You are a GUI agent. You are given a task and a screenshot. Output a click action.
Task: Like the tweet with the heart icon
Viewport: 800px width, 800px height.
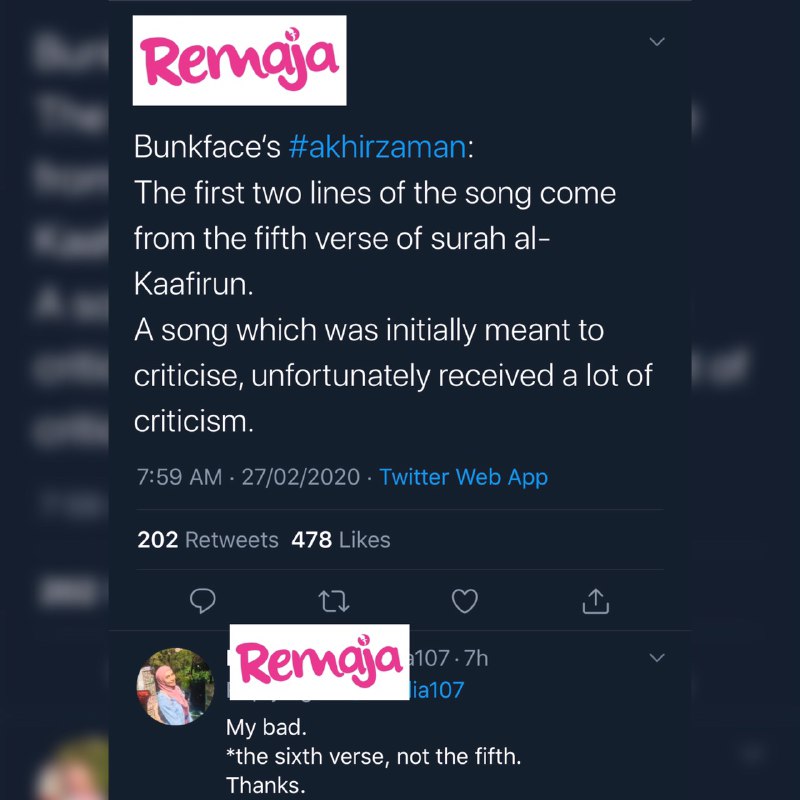[465, 600]
